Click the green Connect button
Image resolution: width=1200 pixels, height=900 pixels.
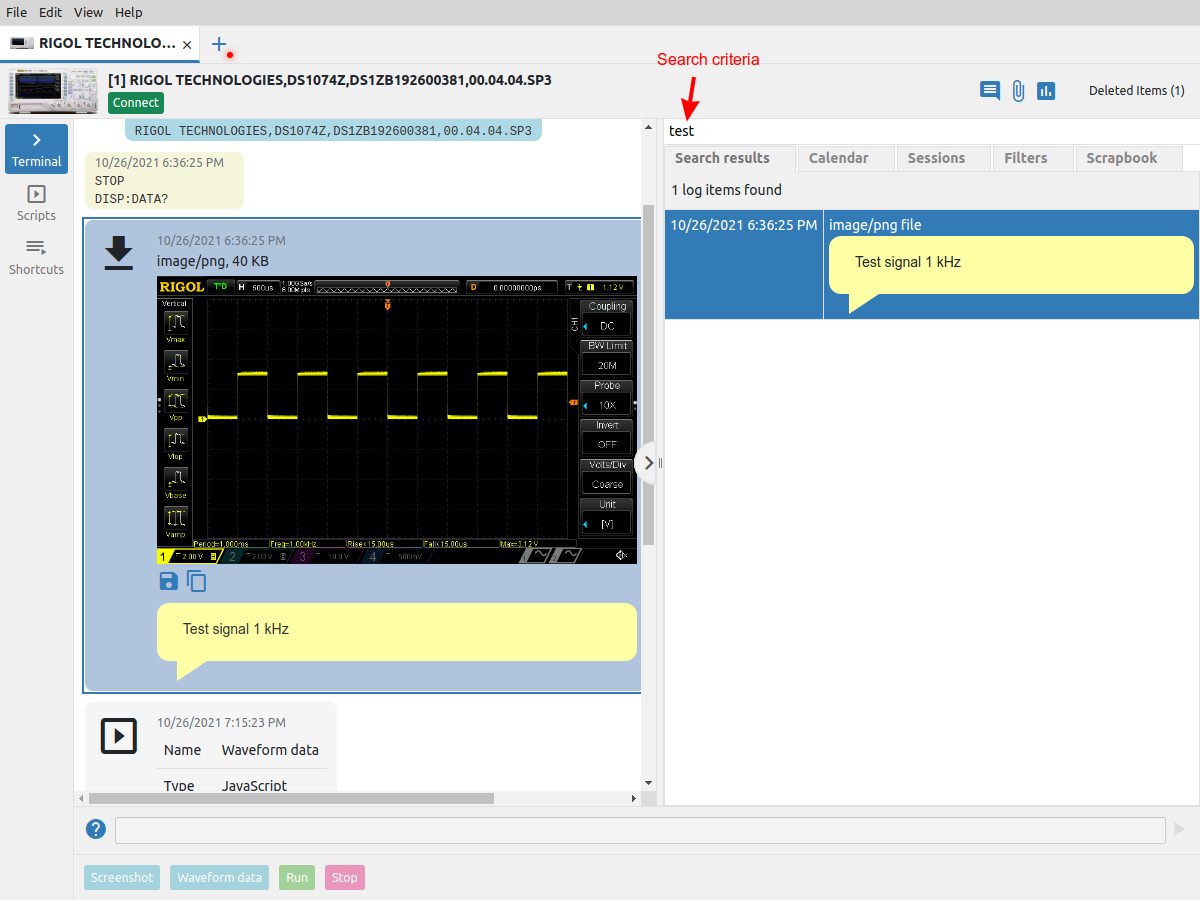pos(136,103)
